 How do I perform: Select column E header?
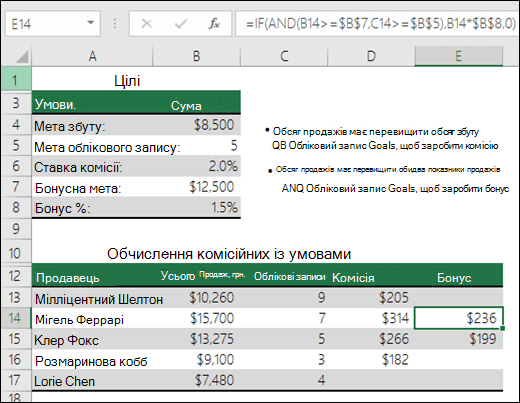pos(459,56)
